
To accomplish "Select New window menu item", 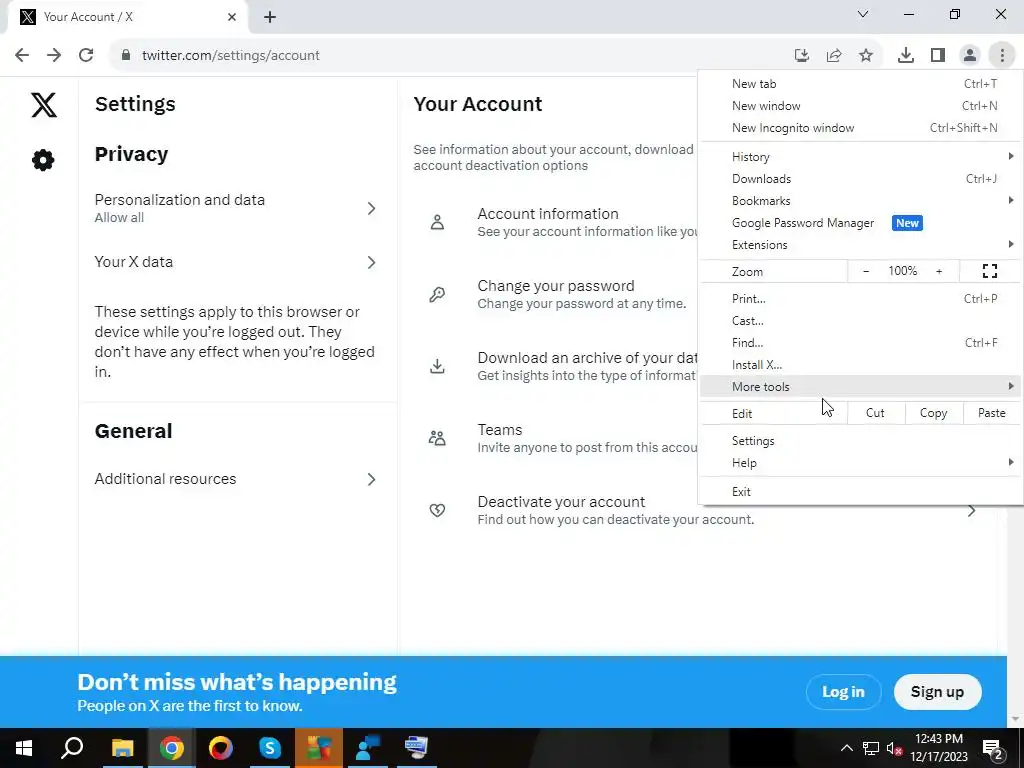I will point(859,106).
